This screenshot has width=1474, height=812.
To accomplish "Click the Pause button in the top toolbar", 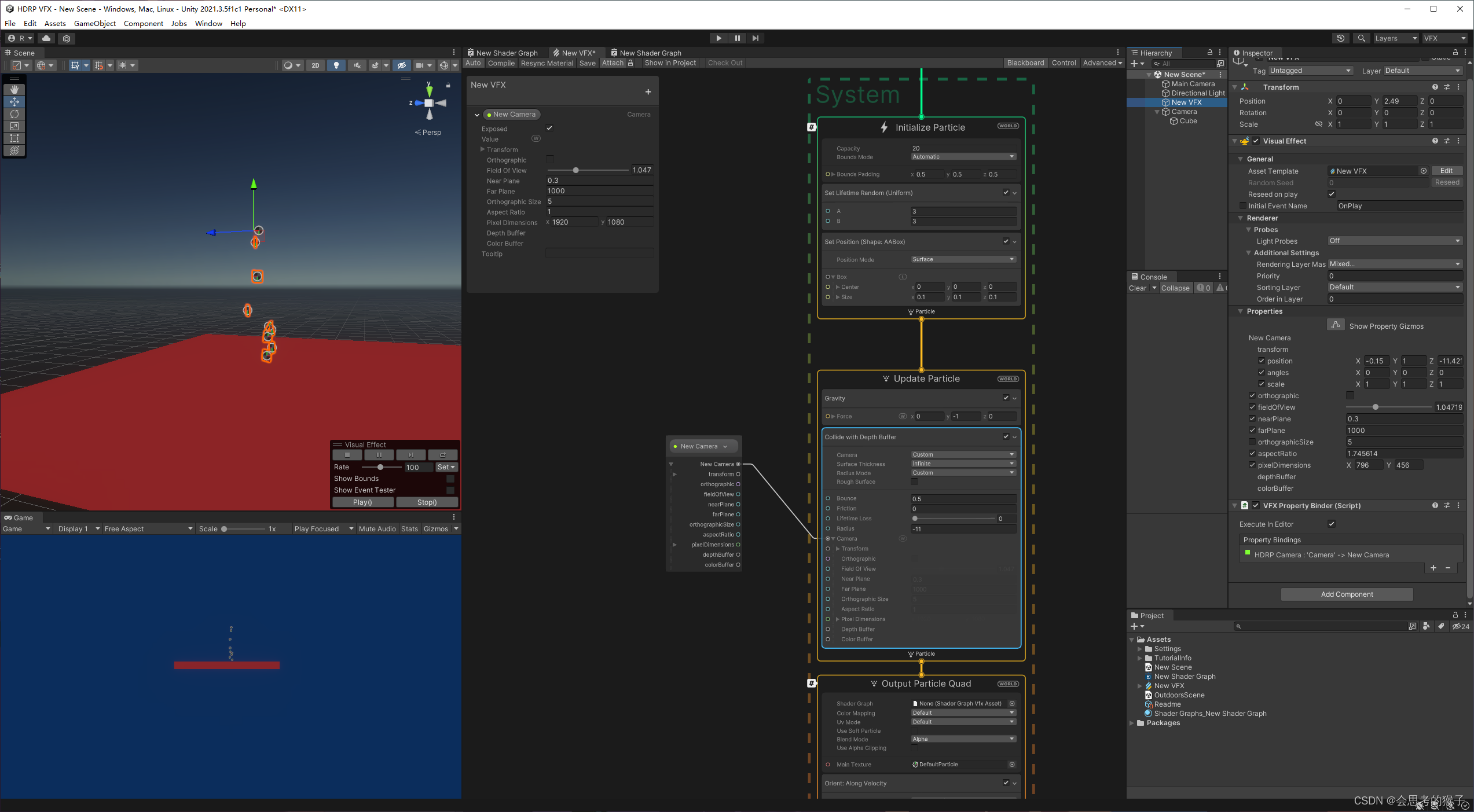I will (737, 38).
